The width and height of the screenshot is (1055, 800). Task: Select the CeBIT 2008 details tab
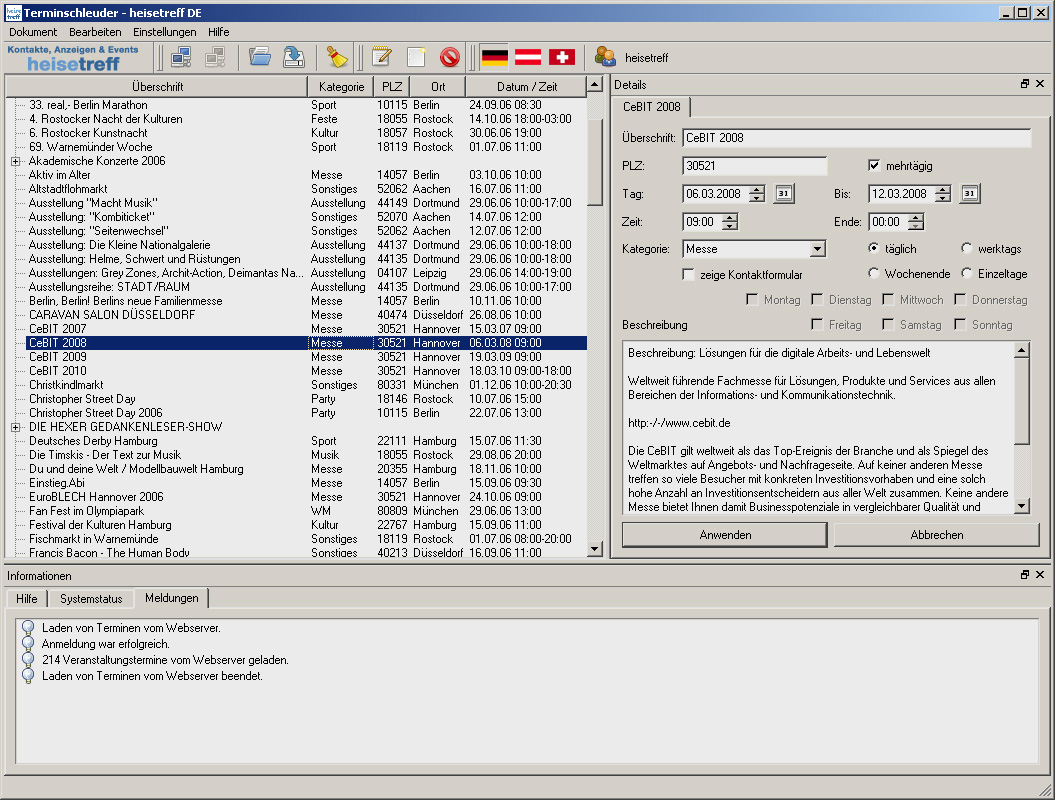point(652,106)
